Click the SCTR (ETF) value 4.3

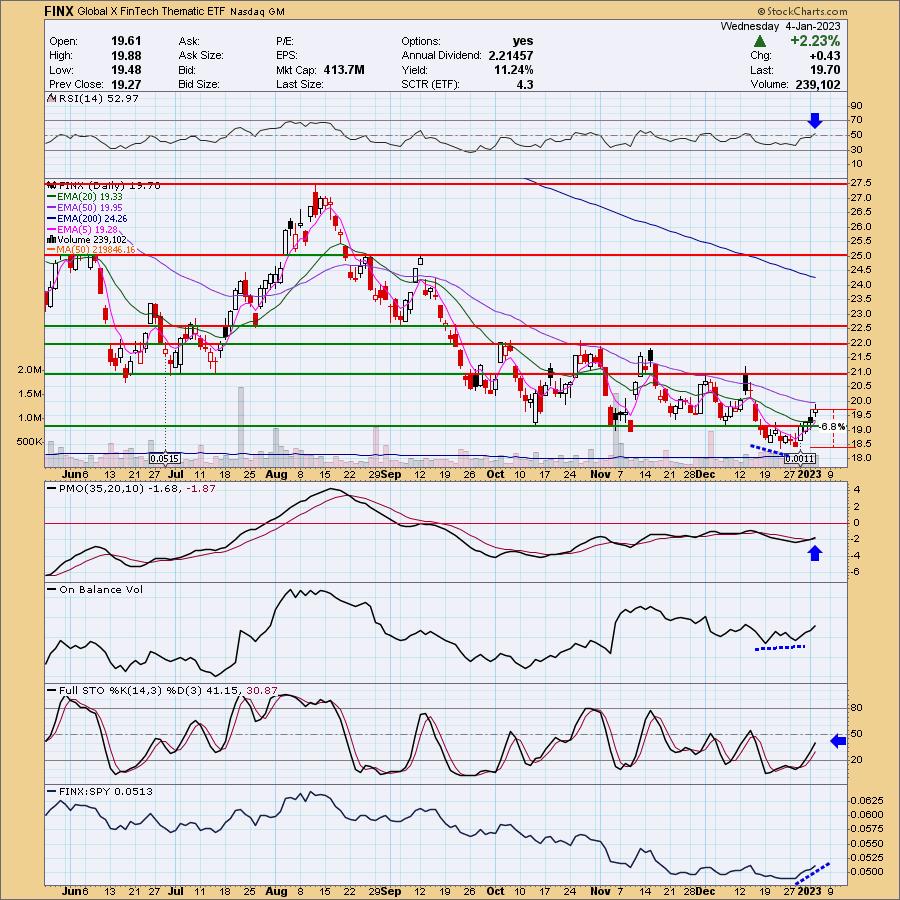tap(525, 84)
